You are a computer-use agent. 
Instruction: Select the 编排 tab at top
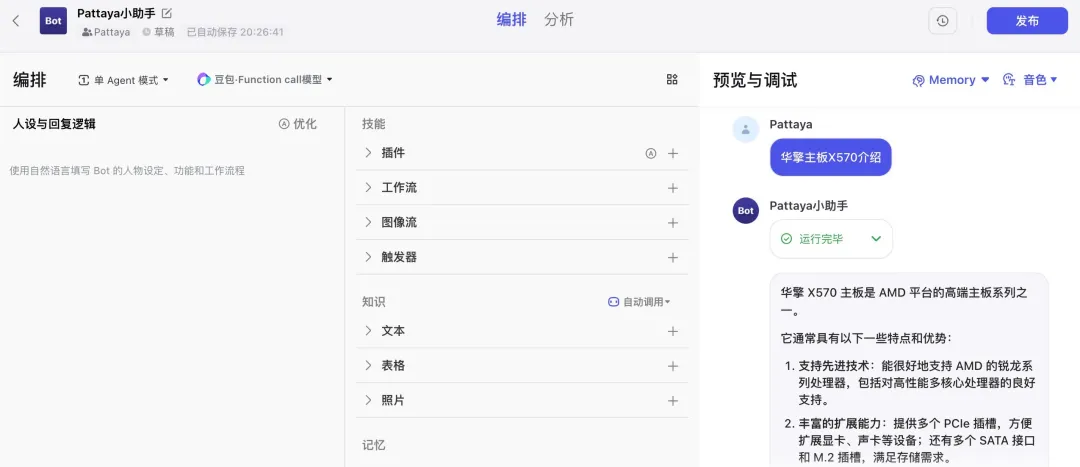pyautogui.click(x=511, y=20)
